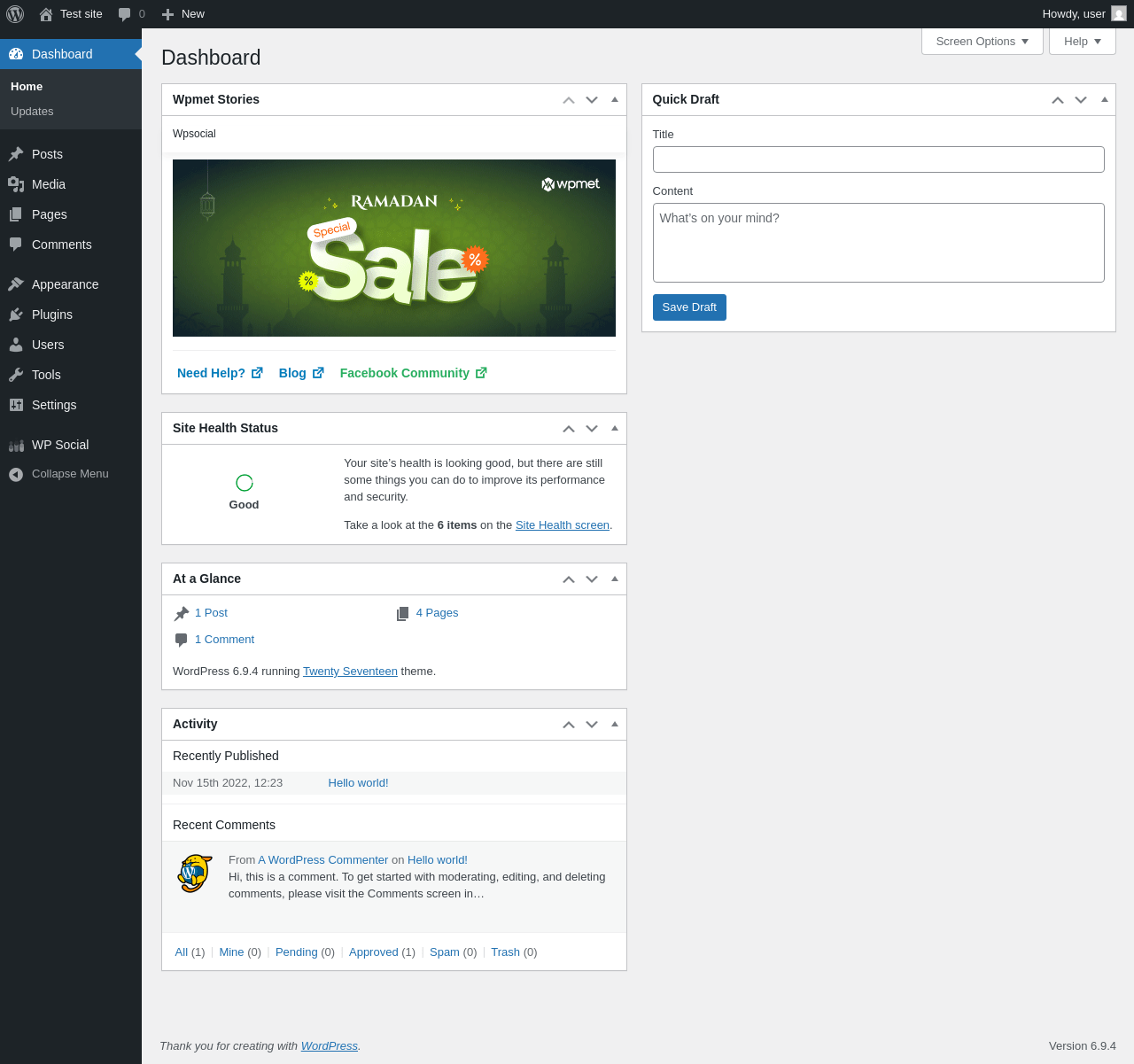Click the plus New icon
The width and height of the screenshot is (1134, 1064).
point(167,14)
